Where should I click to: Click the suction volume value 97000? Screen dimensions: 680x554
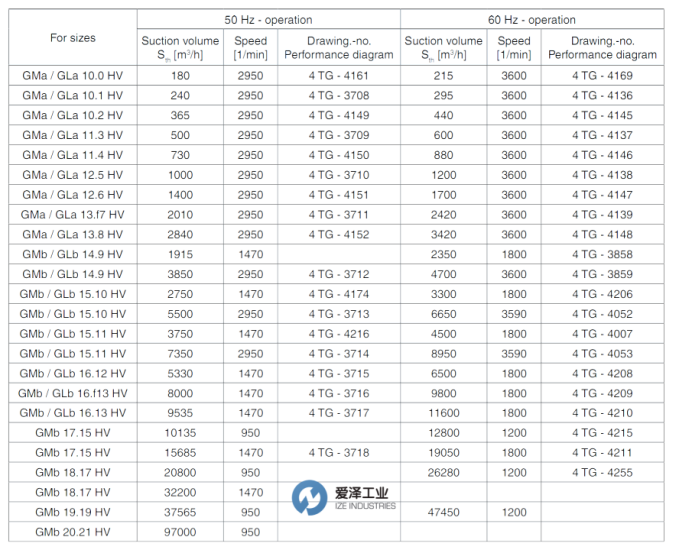click(x=180, y=532)
